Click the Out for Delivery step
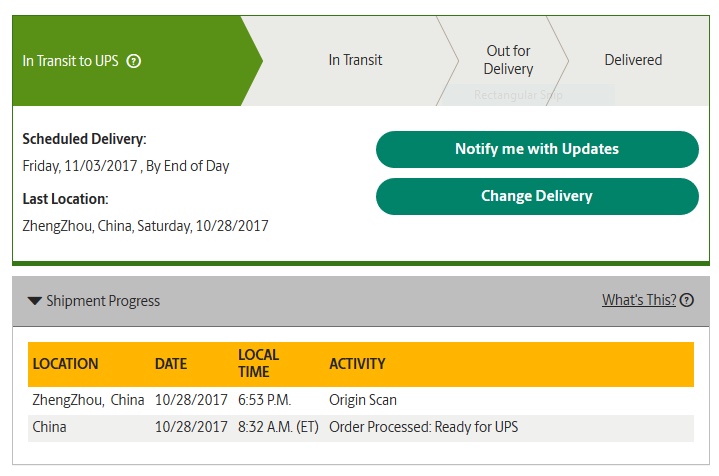 point(508,60)
